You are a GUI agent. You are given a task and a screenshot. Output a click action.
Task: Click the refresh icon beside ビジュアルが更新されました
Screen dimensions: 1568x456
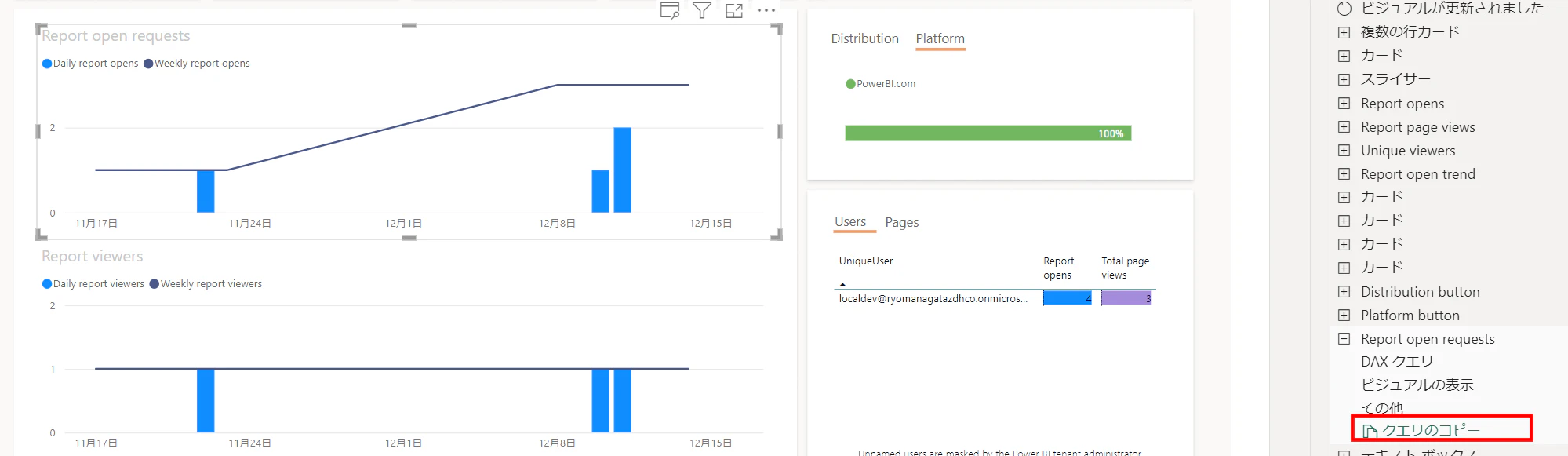(1344, 9)
